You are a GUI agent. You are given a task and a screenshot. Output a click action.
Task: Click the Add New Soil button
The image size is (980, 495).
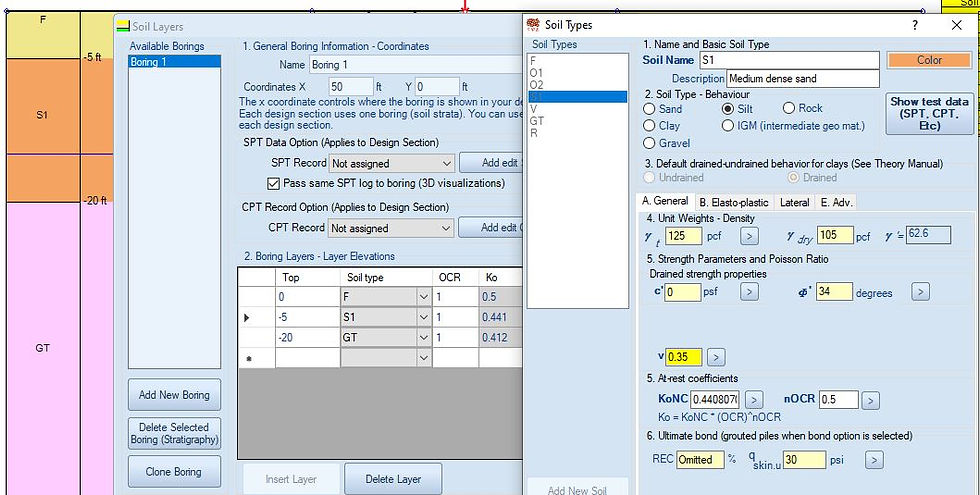pos(577,488)
